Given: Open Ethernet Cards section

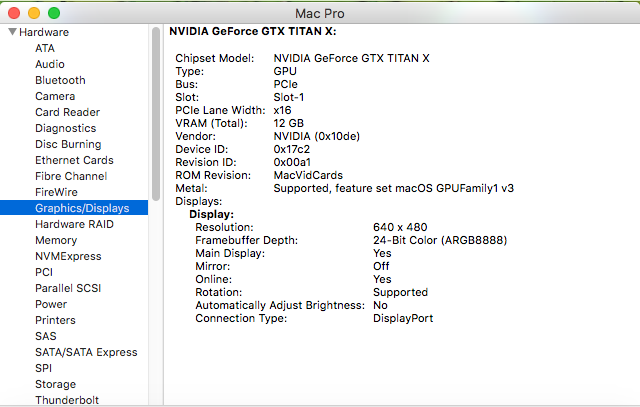Looking at the screenshot, I should coord(74,160).
